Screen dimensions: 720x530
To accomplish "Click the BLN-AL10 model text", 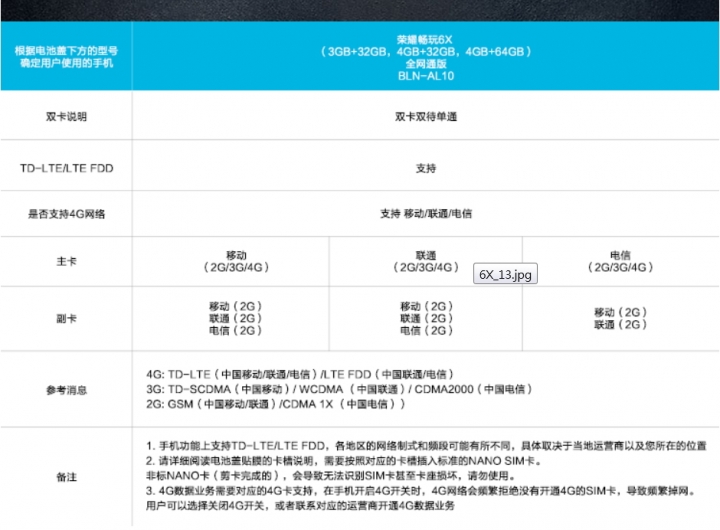I will pos(426,76).
